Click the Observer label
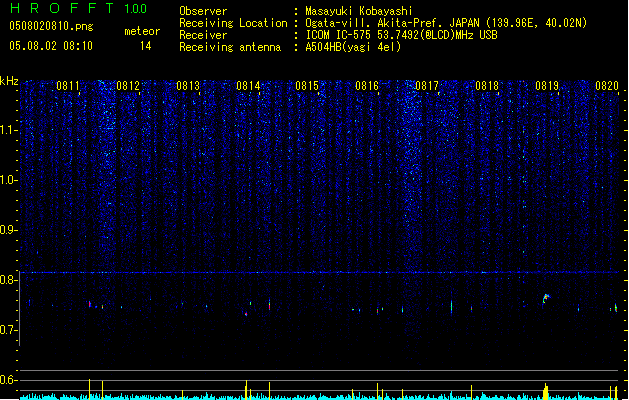 pos(203,11)
